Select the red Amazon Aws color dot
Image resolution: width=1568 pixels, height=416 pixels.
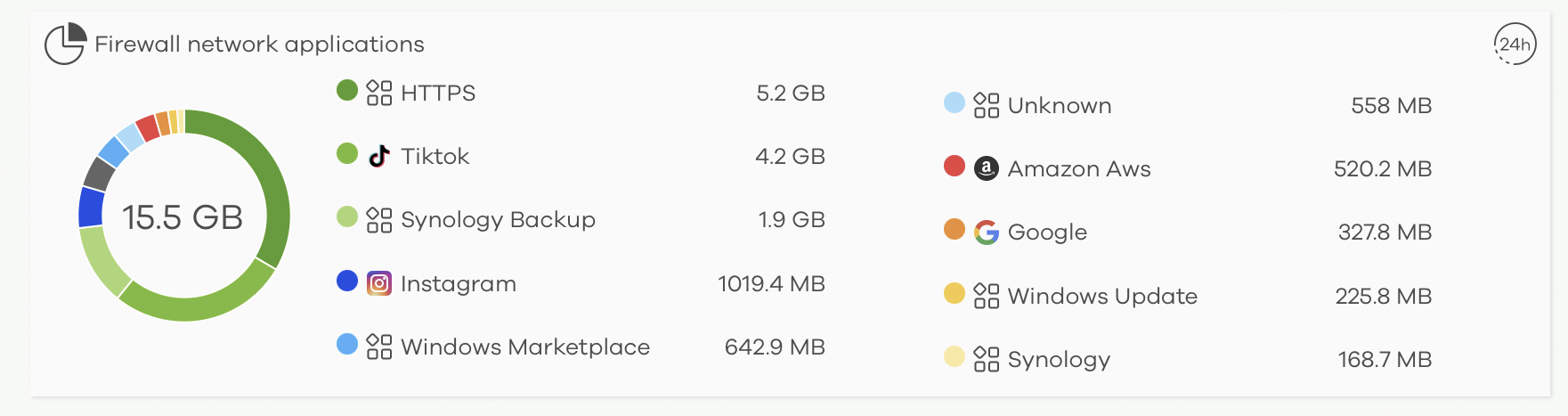tap(955, 166)
